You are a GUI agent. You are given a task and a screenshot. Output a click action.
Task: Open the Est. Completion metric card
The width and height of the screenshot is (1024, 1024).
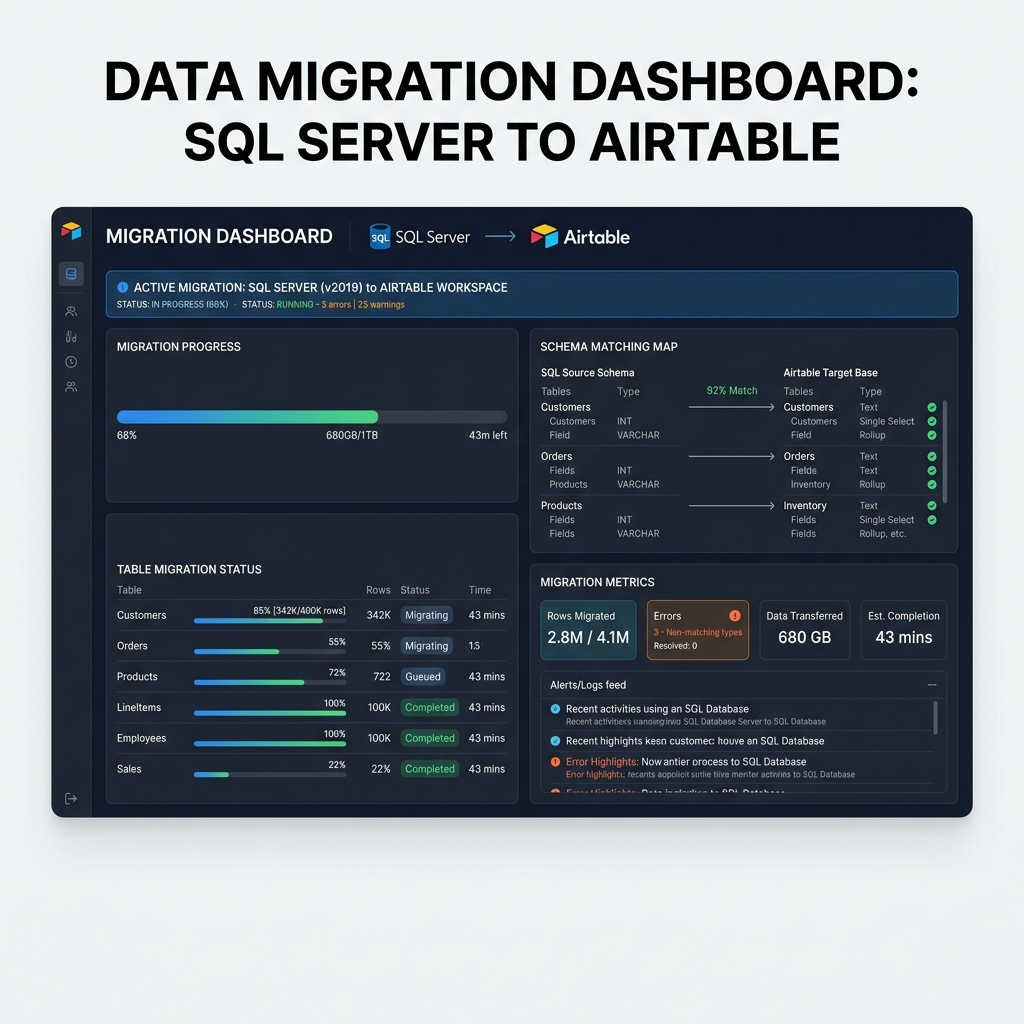(x=904, y=630)
